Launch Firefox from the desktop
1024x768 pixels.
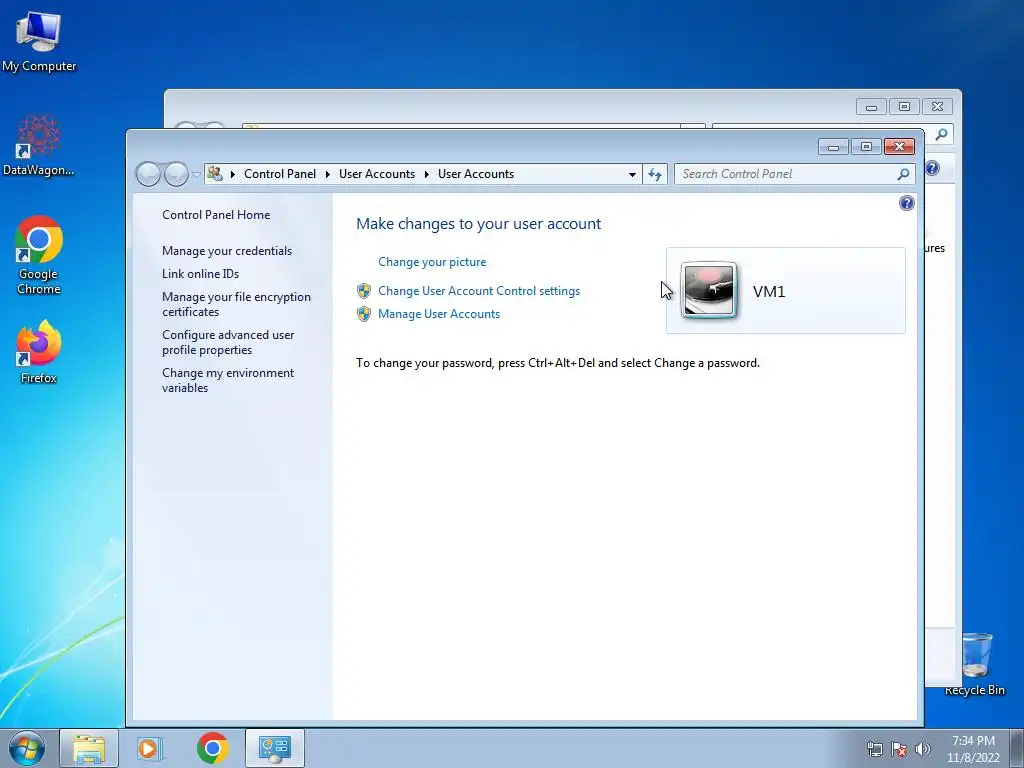tap(39, 351)
